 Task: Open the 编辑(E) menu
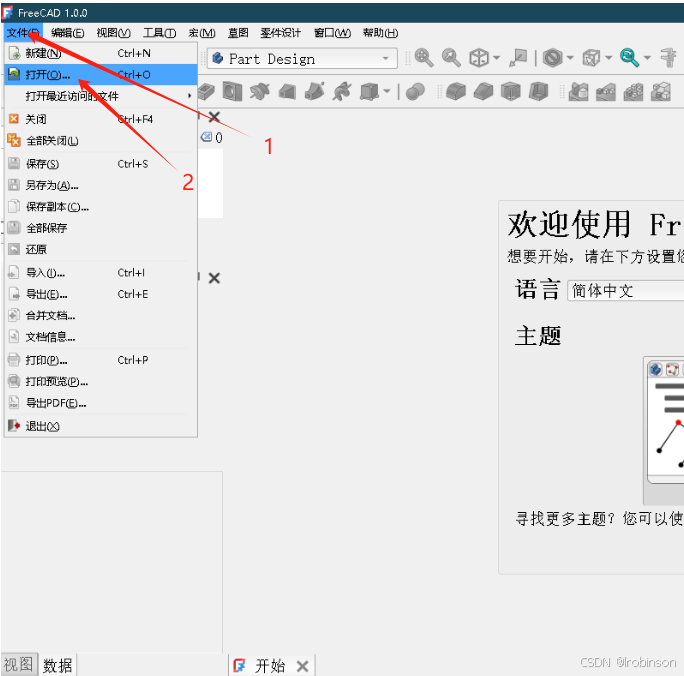[x=67, y=33]
